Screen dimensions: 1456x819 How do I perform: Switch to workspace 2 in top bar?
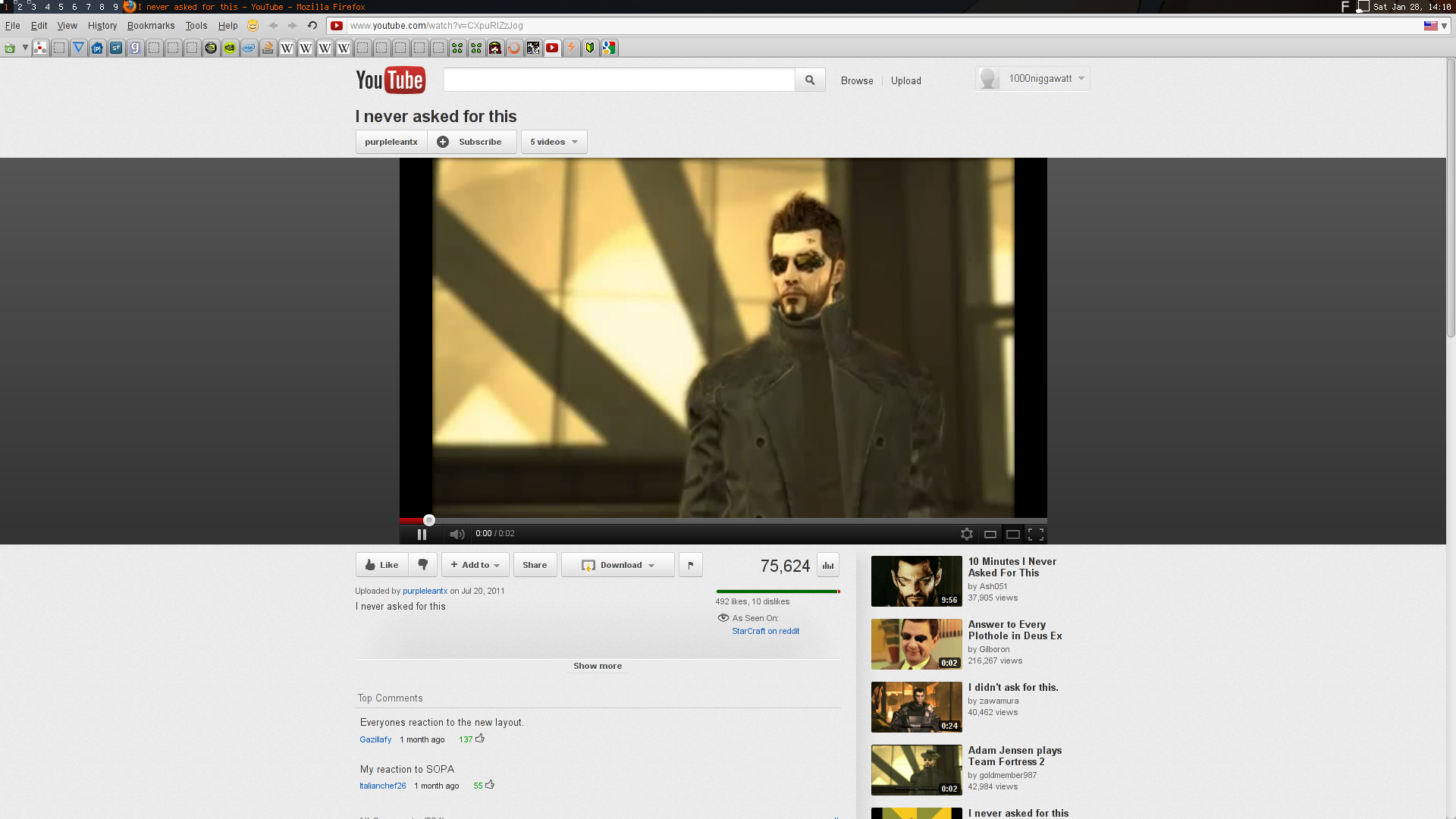tap(20, 7)
